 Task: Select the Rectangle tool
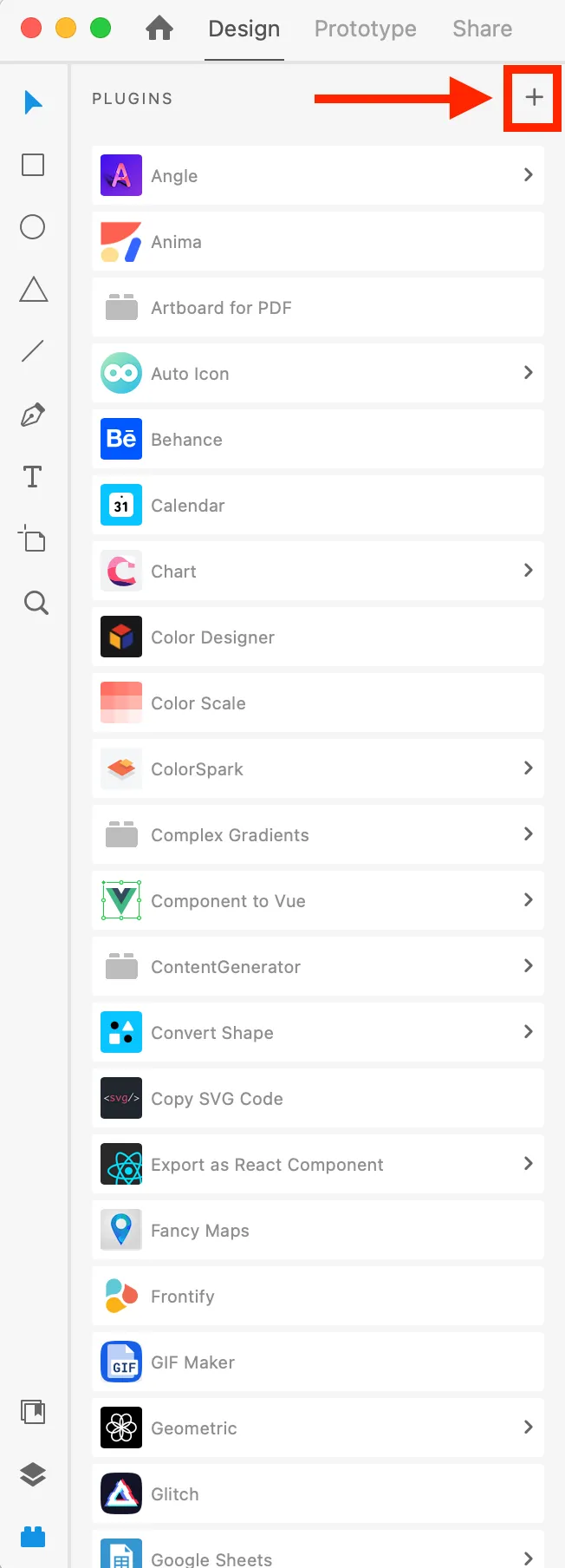(33, 165)
